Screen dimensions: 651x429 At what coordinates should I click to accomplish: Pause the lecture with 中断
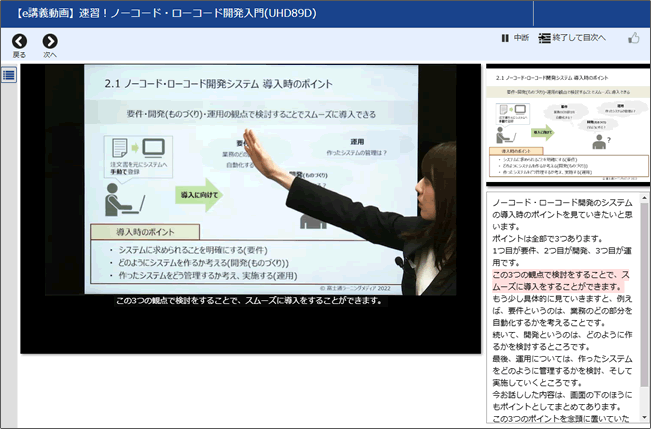point(515,38)
